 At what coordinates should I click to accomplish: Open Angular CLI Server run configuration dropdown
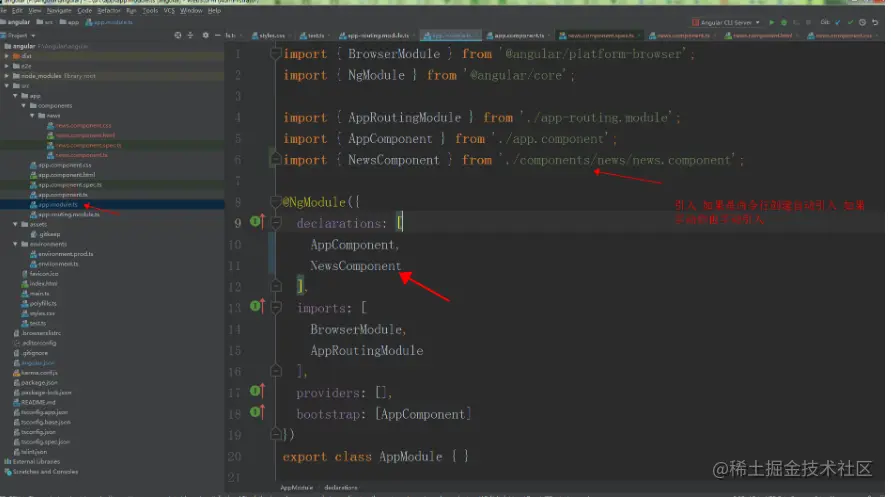[x=726, y=23]
